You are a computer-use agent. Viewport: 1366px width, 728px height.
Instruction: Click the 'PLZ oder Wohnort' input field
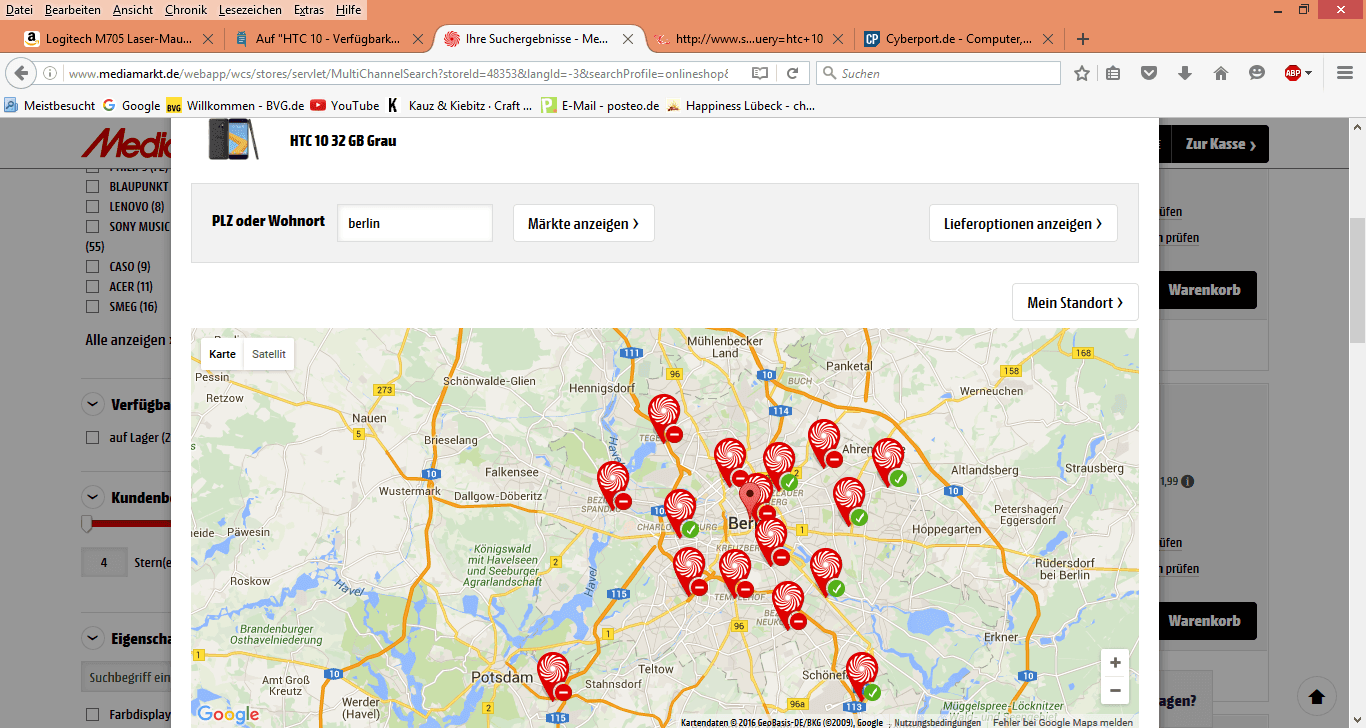[415, 223]
